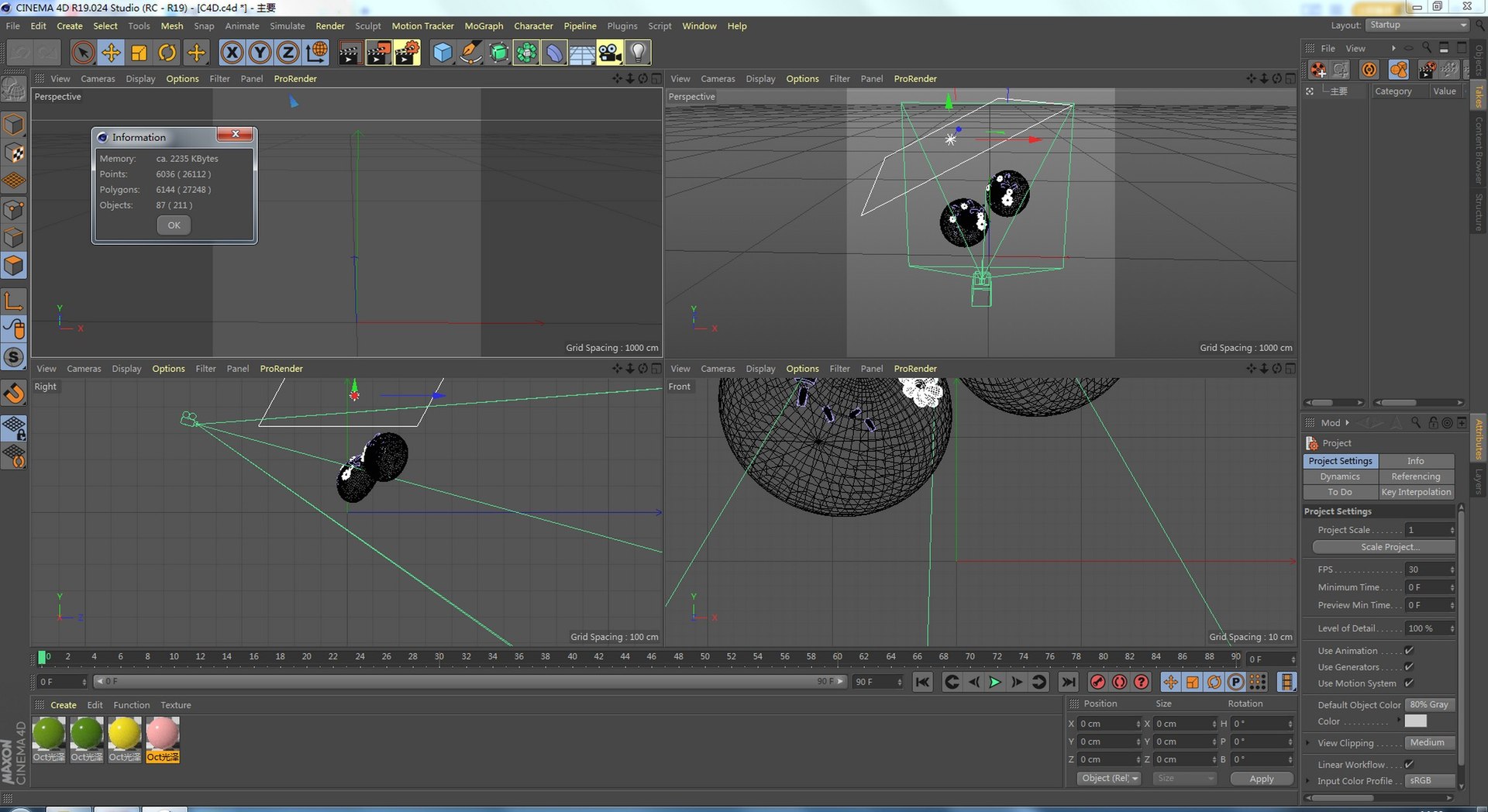Viewport: 1488px width, 812px height.
Task: Toggle the Z axis lock
Action: coord(288,53)
